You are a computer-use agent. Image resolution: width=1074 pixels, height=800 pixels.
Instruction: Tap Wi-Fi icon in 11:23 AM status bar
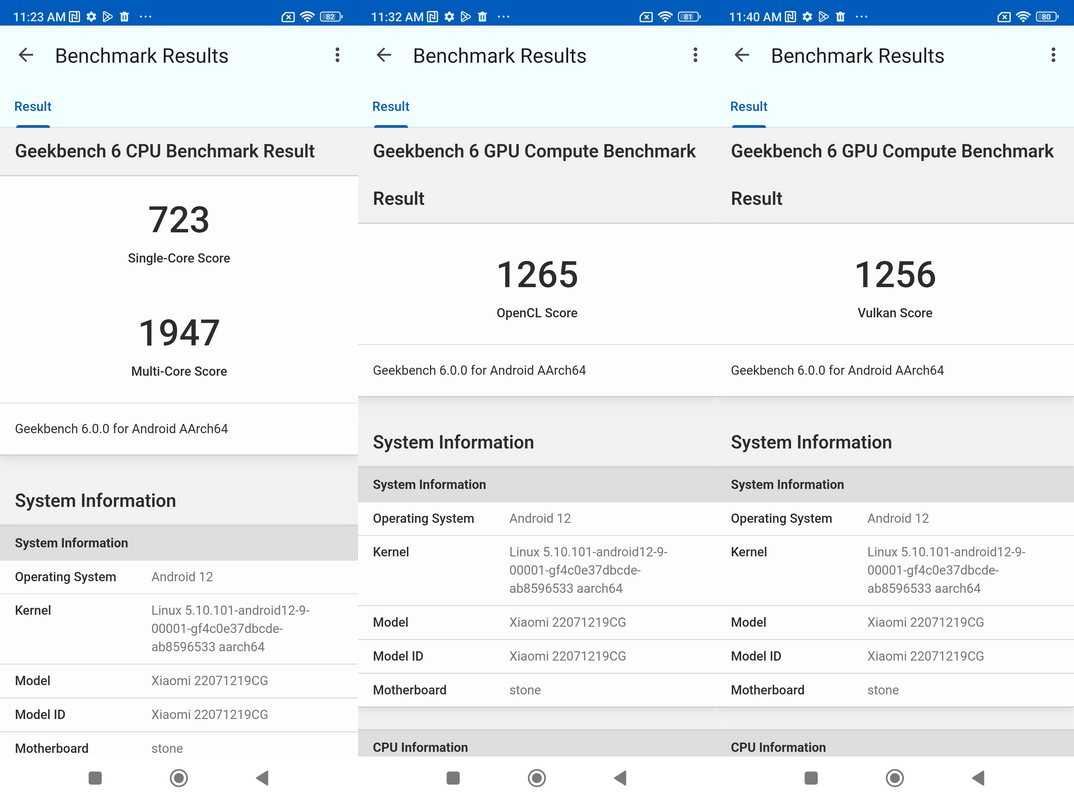pyautogui.click(x=308, y=16)
